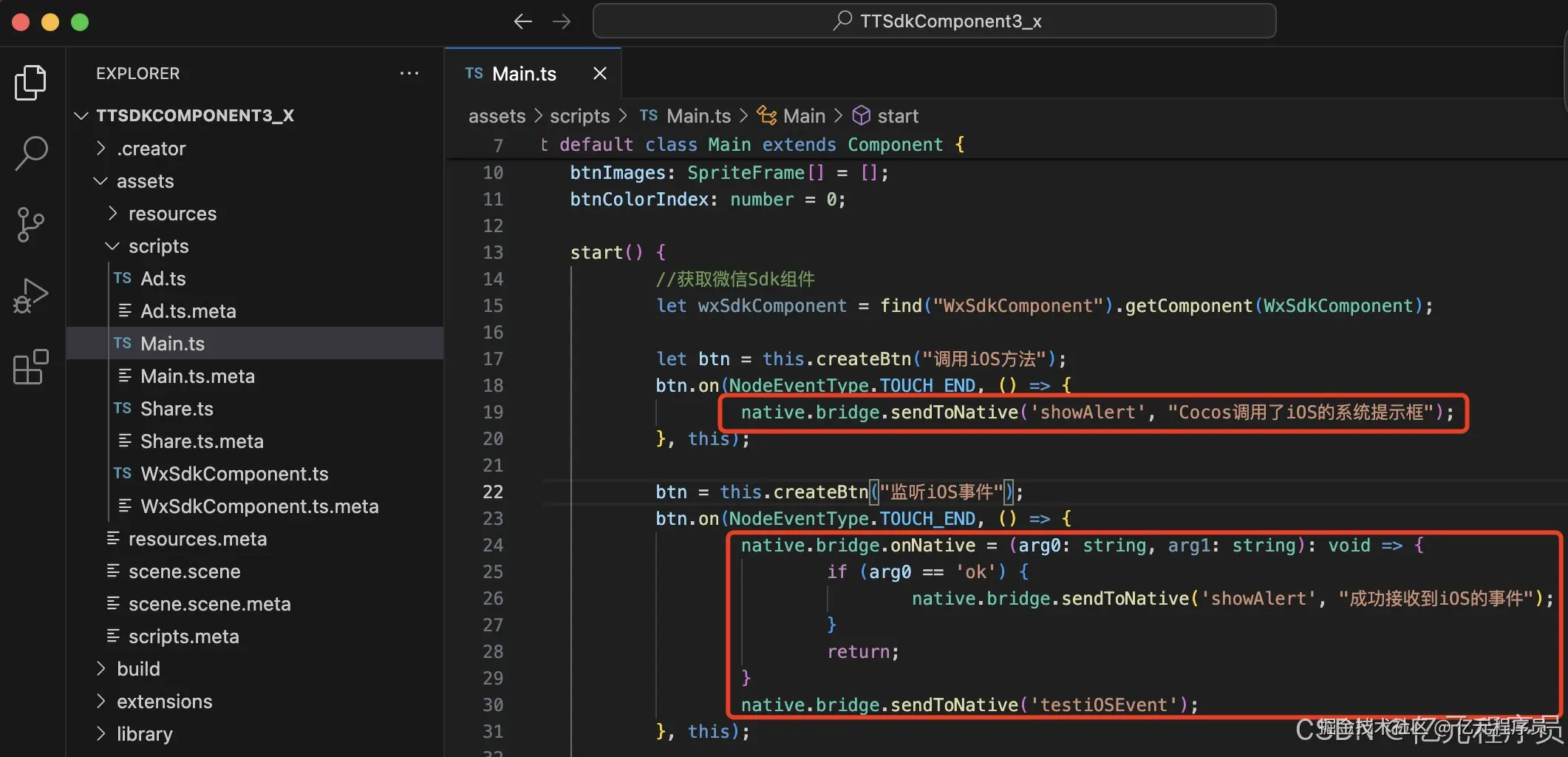The height and width of the screenshot is (757, 1568).
Task: Open the scene.scene.meta file
Action: [x=255, y=604]
